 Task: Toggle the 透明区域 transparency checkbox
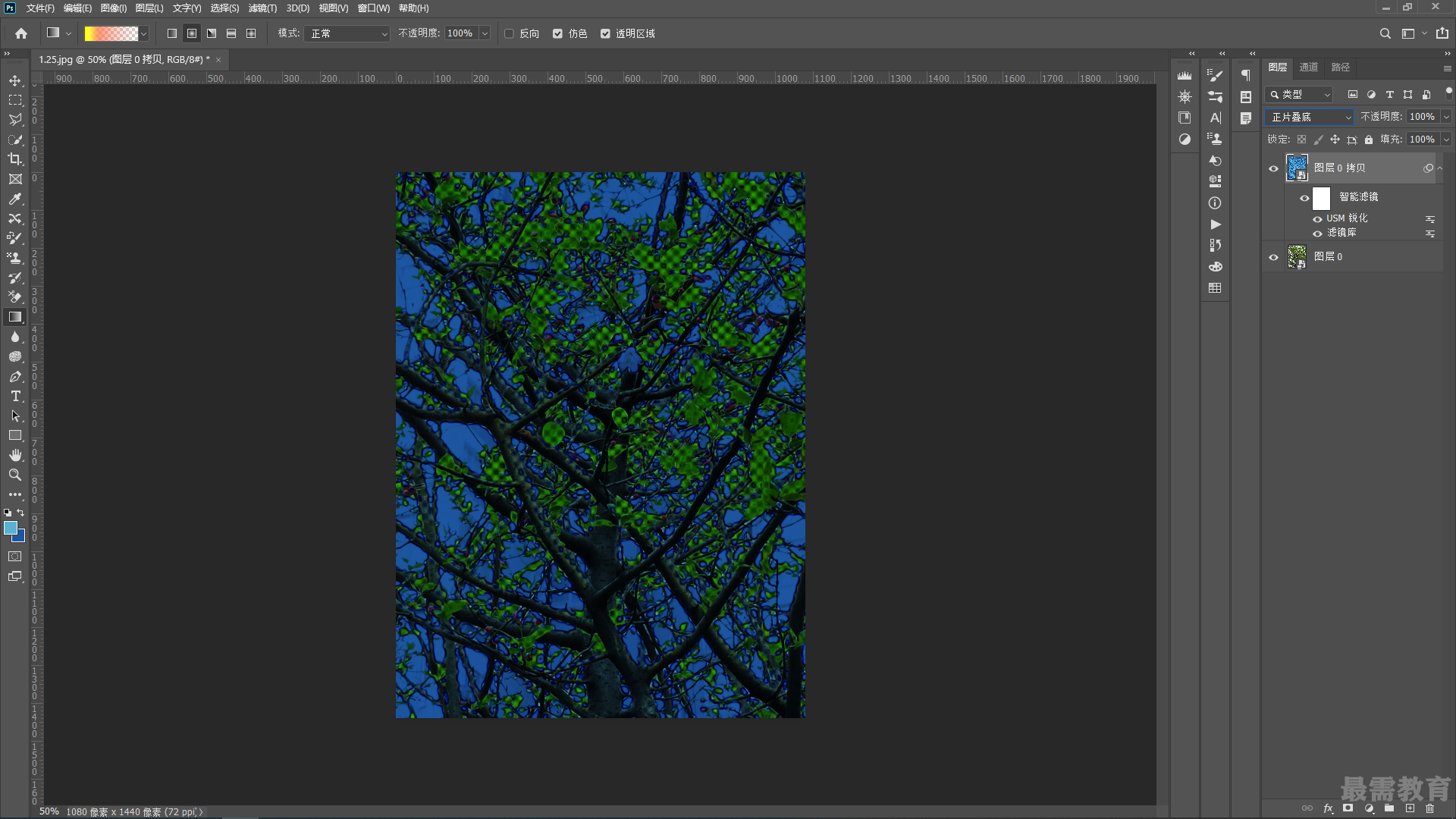click(605, 33)
